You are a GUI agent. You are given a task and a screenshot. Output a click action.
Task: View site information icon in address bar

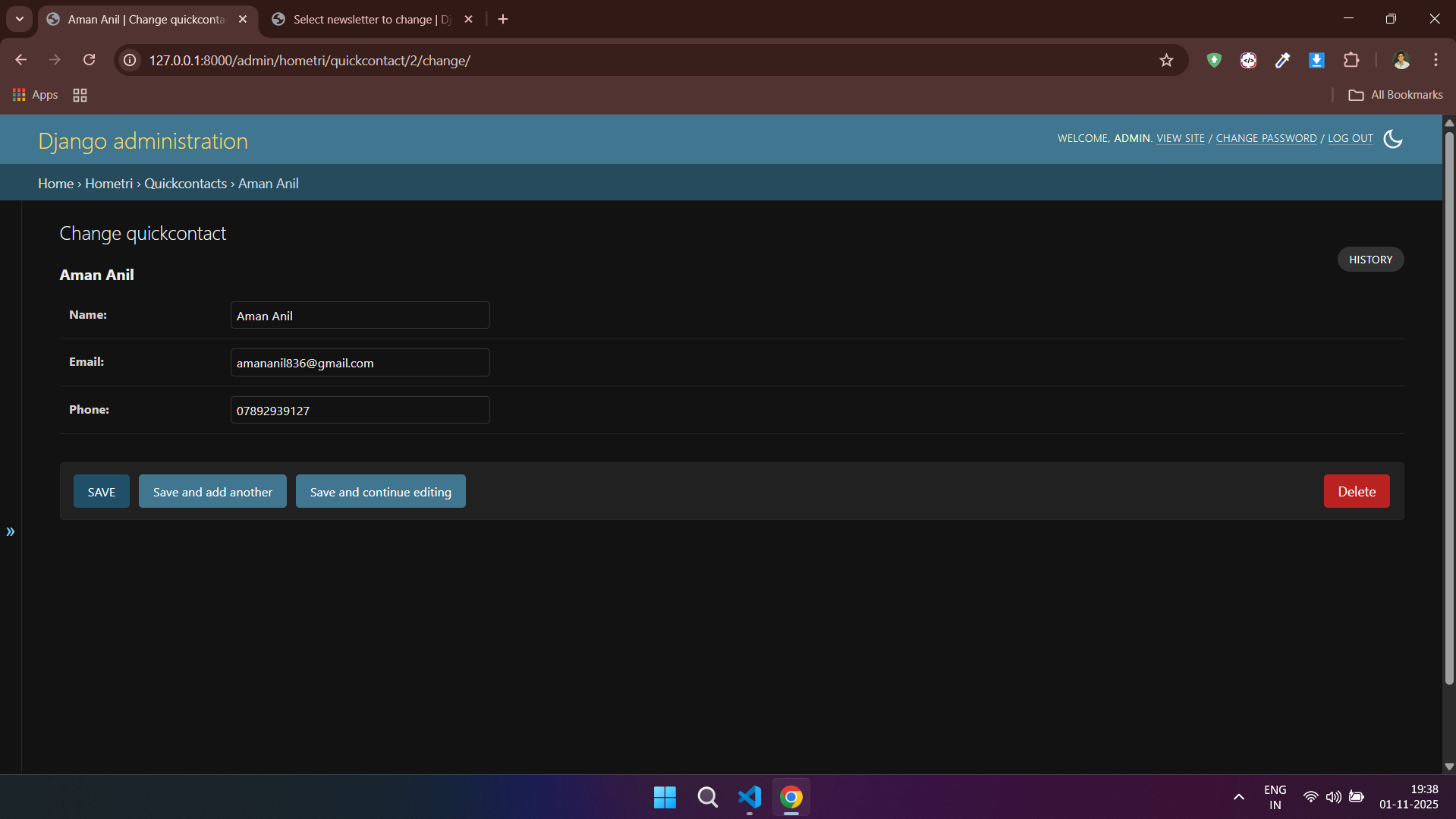tap(131, 60)
